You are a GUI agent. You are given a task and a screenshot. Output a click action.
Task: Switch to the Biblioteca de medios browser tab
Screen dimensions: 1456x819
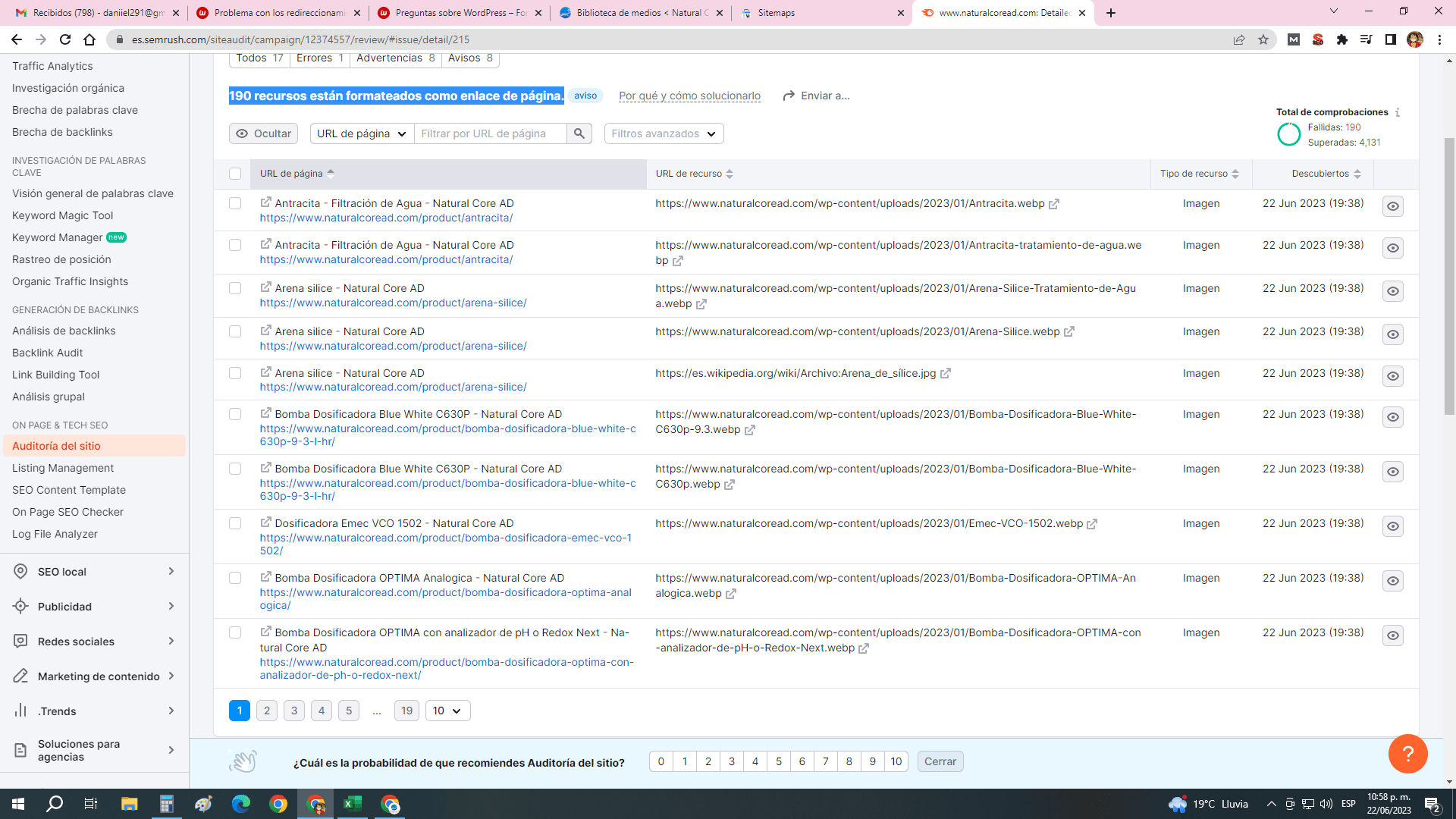click(642, 13)
